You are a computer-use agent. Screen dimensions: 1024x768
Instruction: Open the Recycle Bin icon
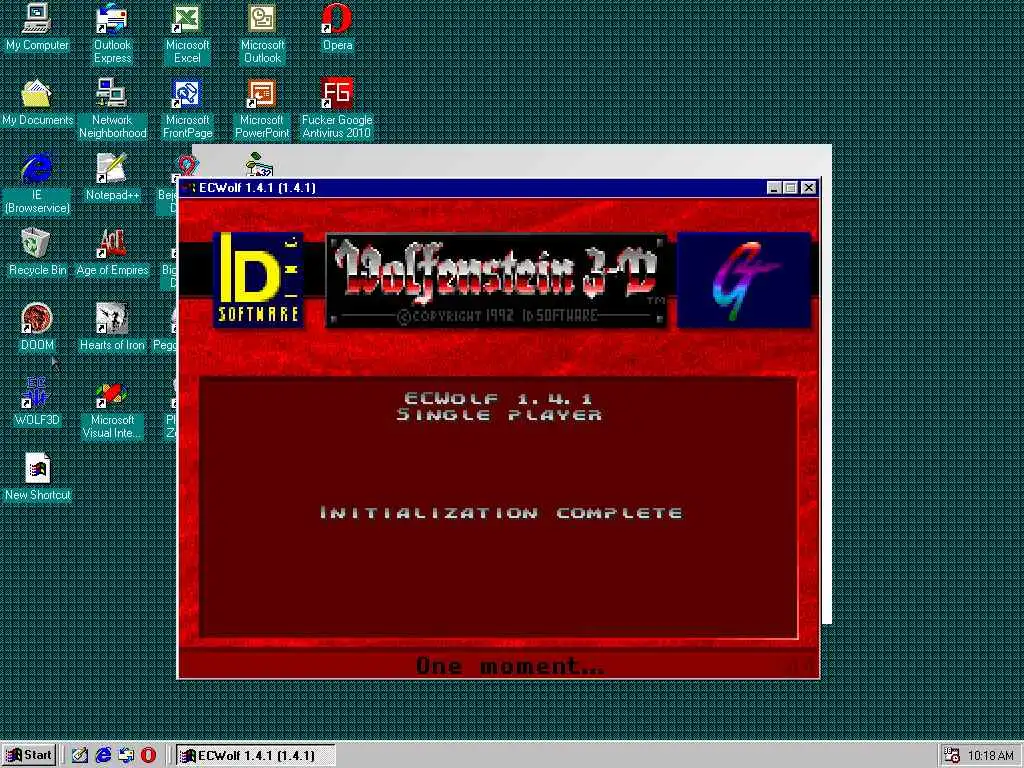37,252
